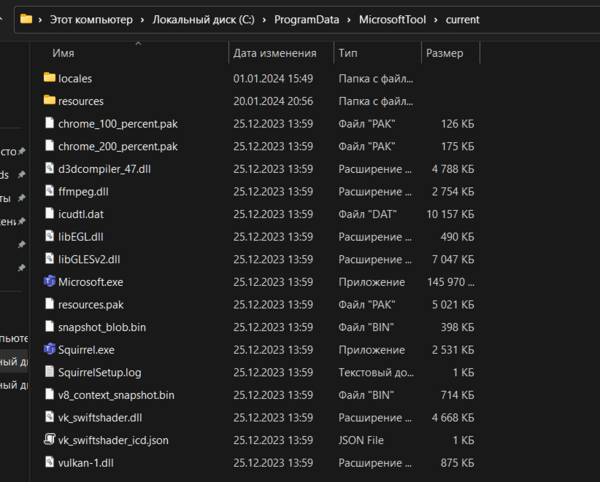Click the Microsoft.exe application icon
This screenshot has height=482, width=600.
49,282
